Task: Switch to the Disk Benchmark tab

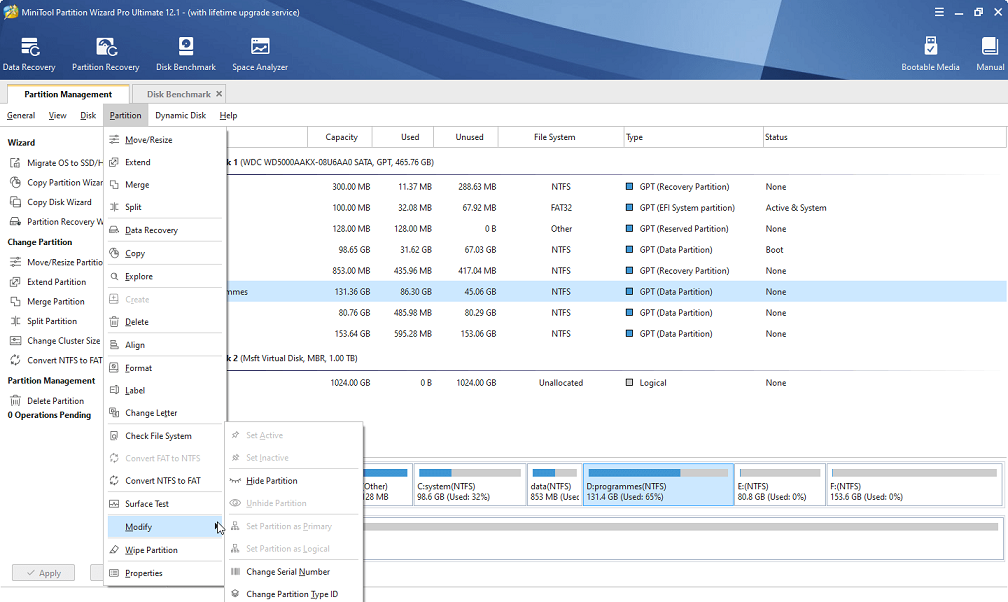Action: pos(178,94)
